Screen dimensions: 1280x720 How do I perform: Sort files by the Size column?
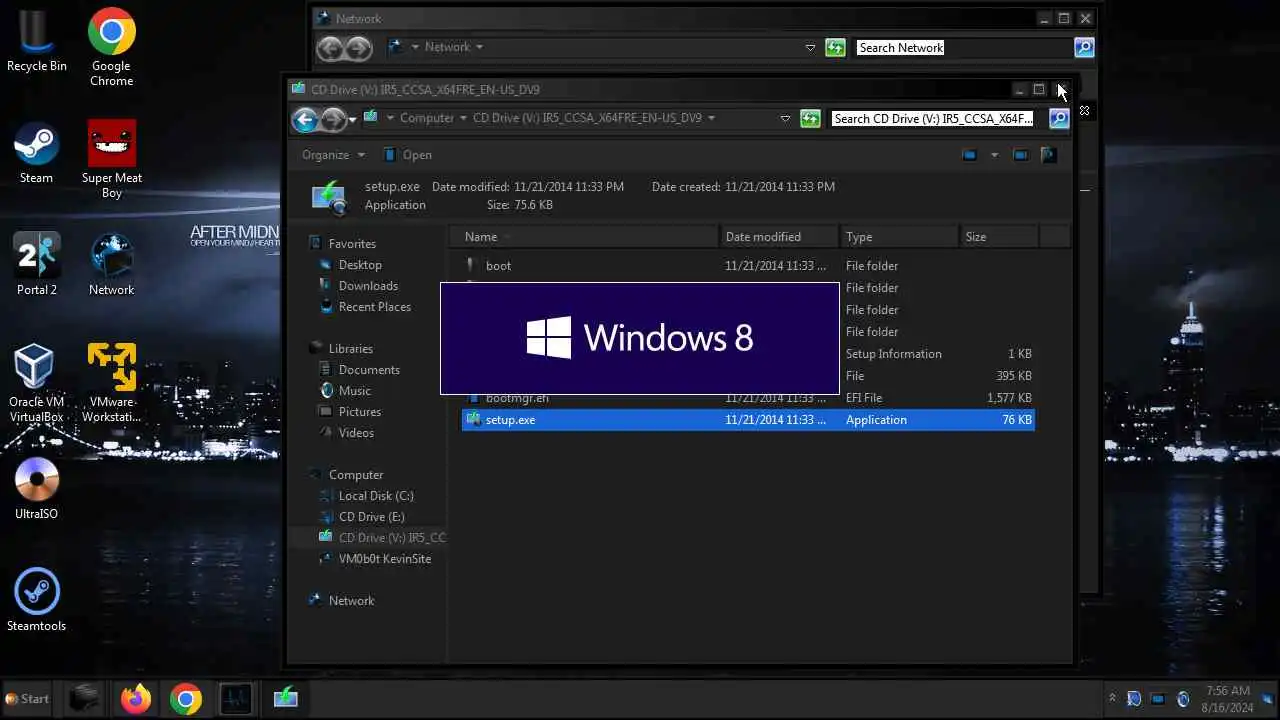(999, 237)
